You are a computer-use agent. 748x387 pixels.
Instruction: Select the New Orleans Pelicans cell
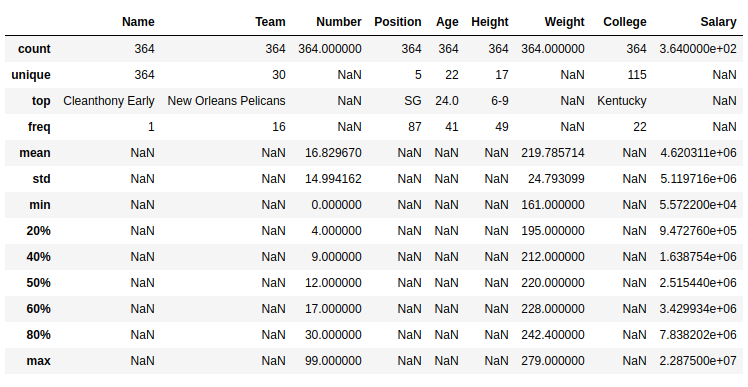[226, 101]
